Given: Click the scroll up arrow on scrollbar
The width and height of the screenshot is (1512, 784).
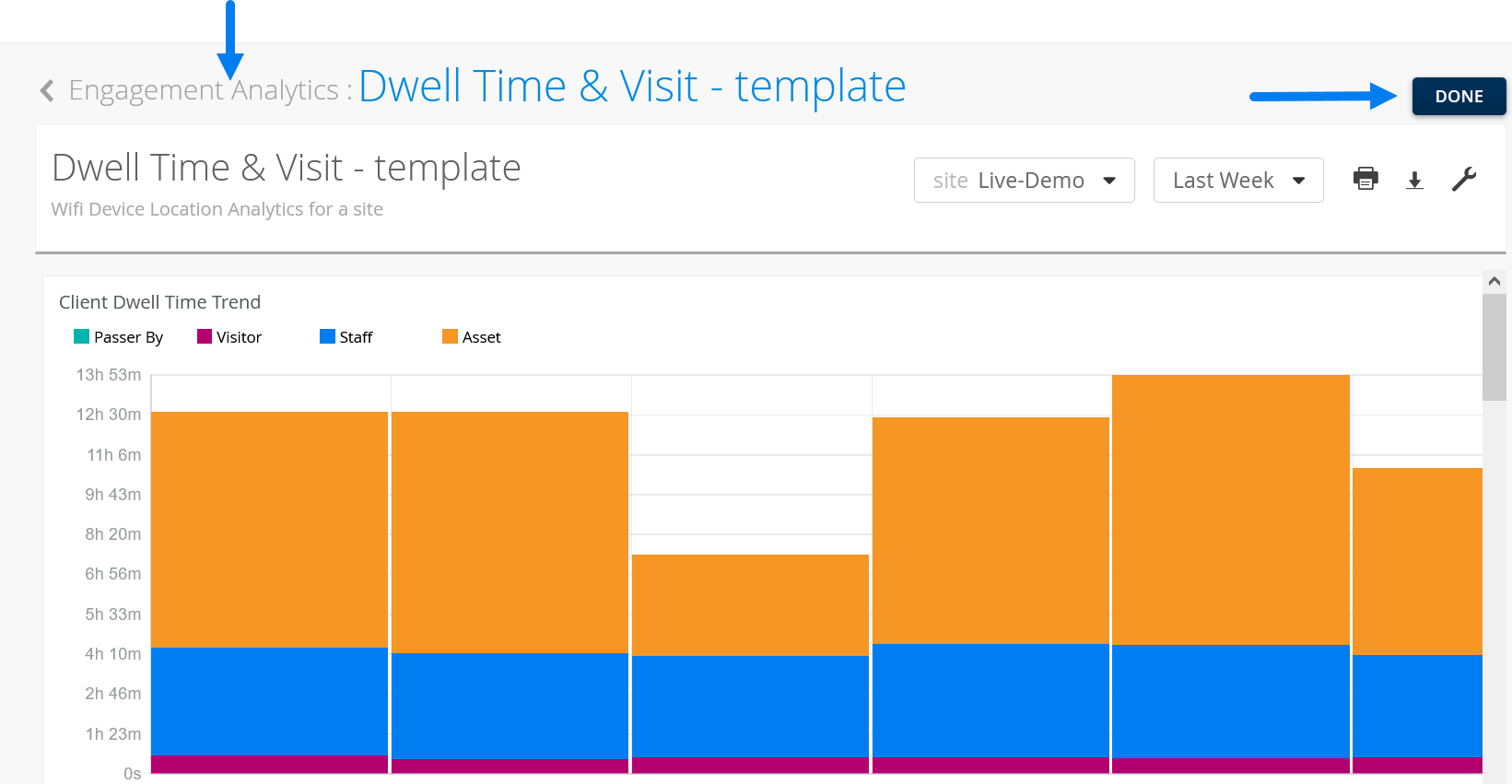Looking at the screenshot, I should point(1494,281).
